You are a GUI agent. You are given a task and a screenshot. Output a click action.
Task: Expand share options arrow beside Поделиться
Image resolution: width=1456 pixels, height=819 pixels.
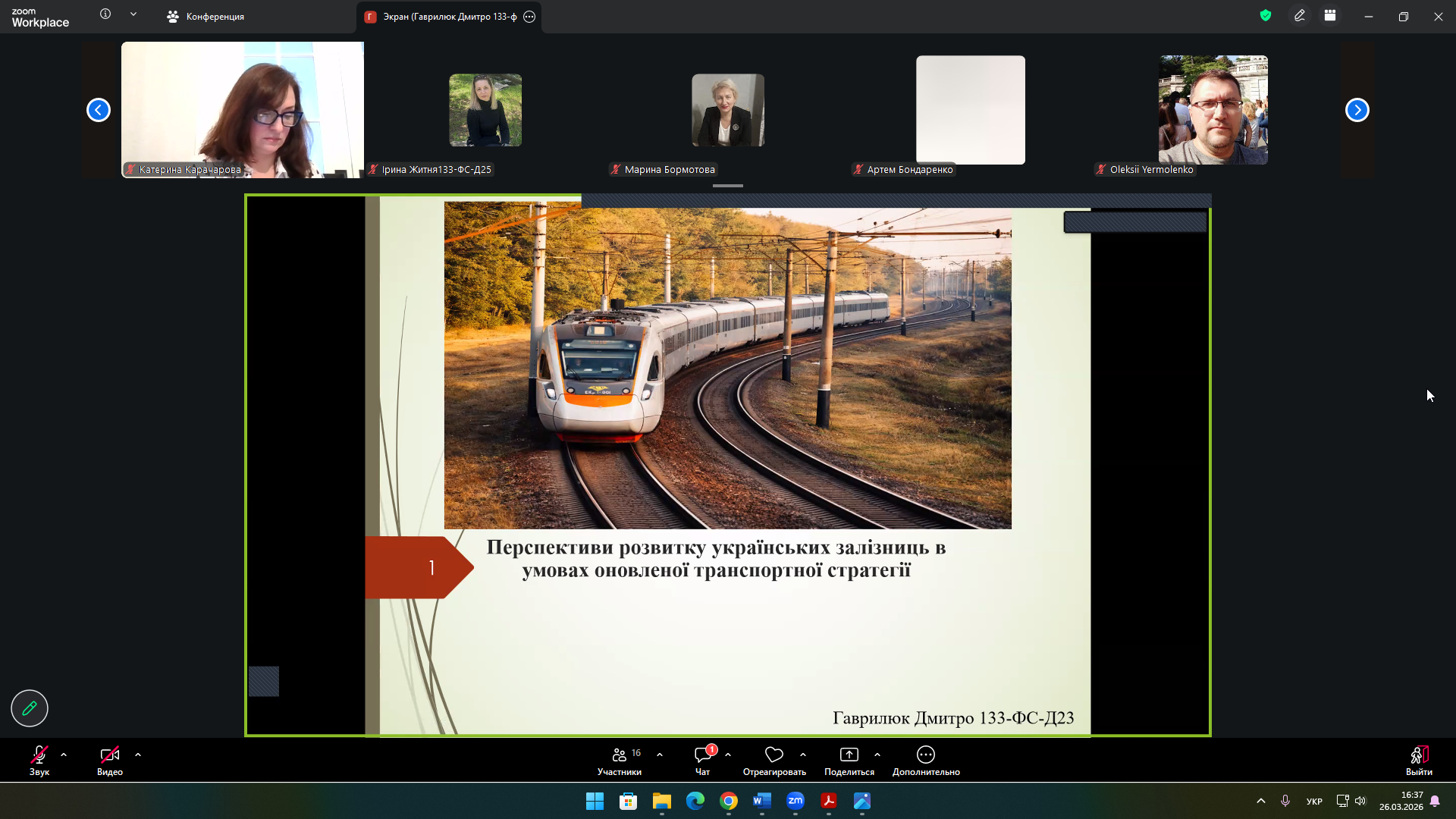(x=877, y=755)
